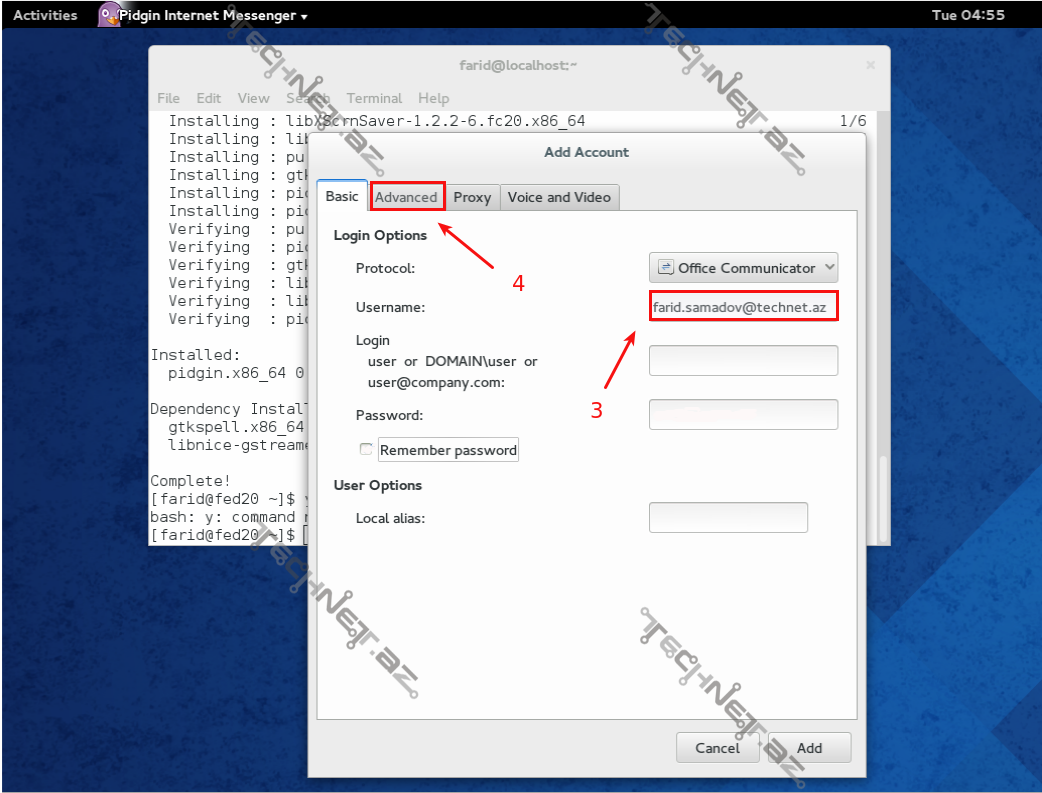The image size is (1042, 793).
Task: Check the Remember password box
Action: tap(366, 449)
